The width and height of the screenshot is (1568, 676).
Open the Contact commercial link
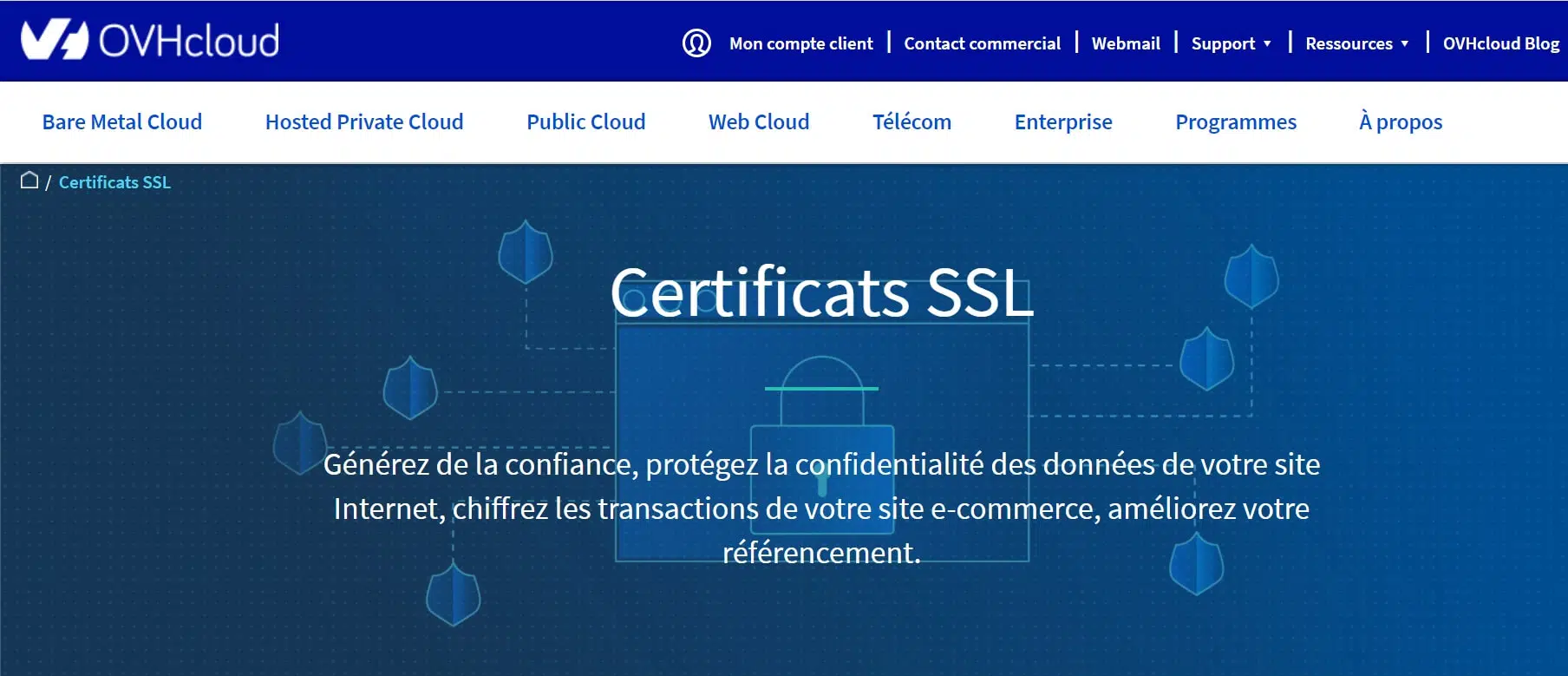(x=982, y=43)
